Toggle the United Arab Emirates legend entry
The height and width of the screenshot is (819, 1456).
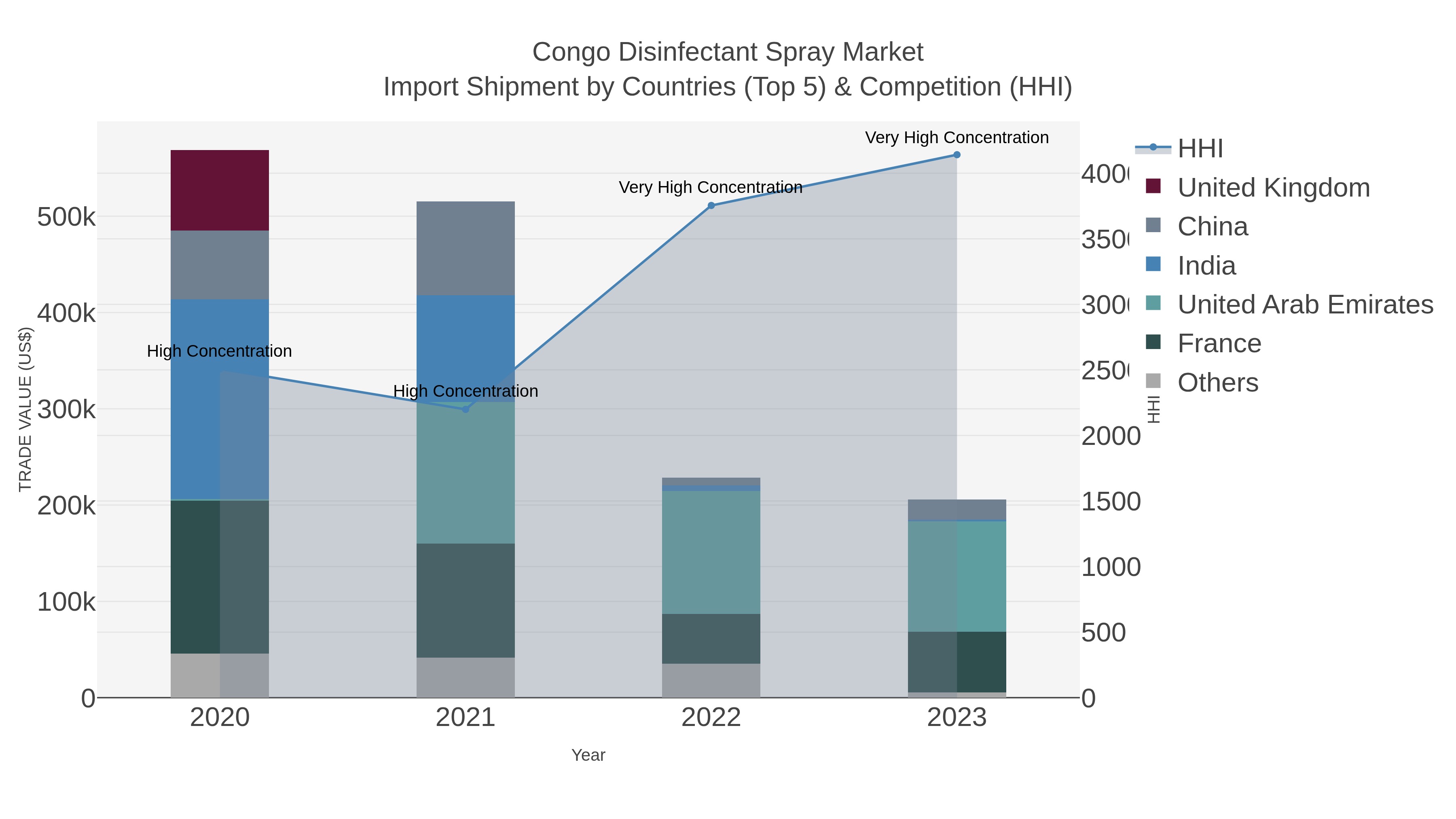(1289, 305)
